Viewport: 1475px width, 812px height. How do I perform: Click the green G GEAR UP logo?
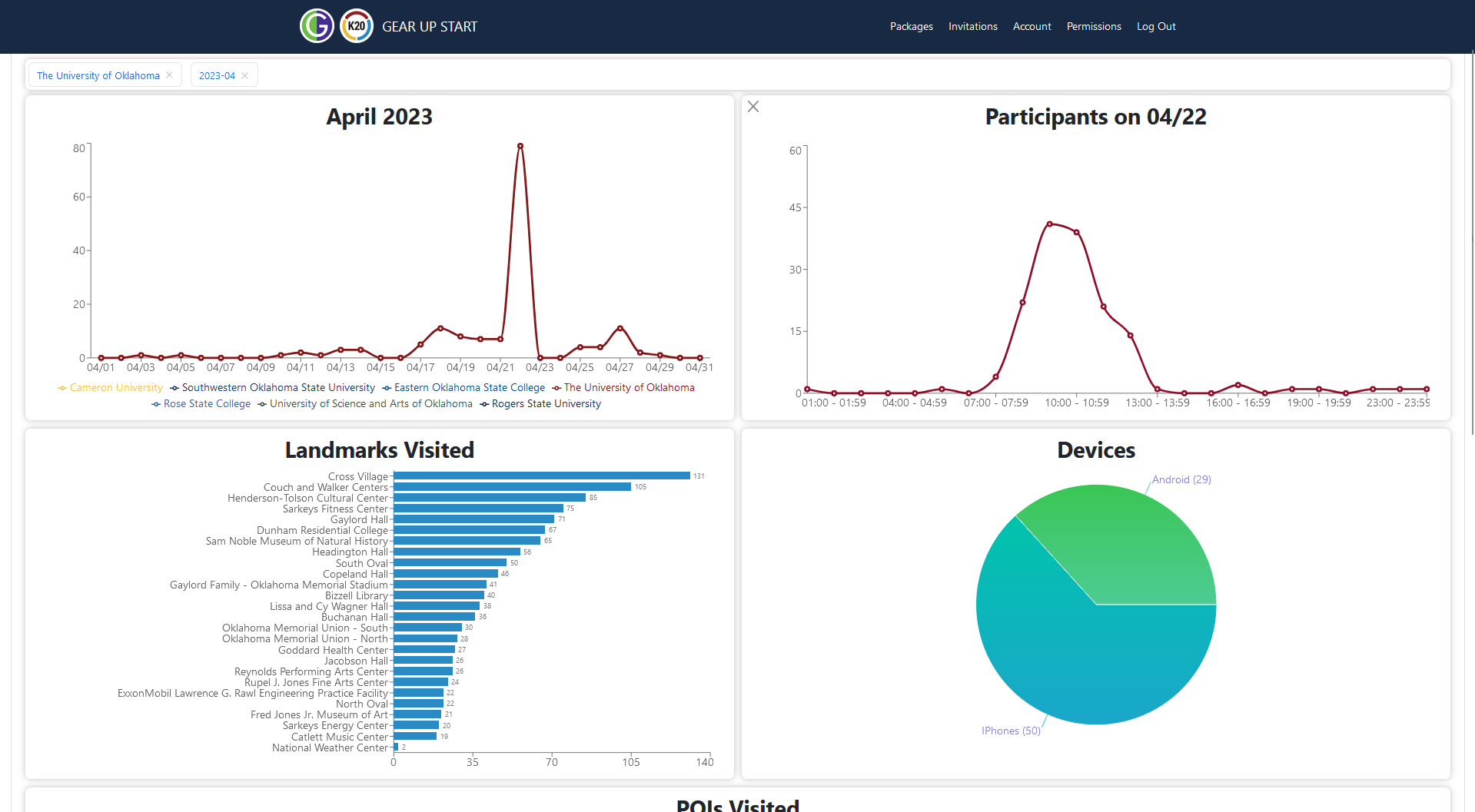coord(317,26)
